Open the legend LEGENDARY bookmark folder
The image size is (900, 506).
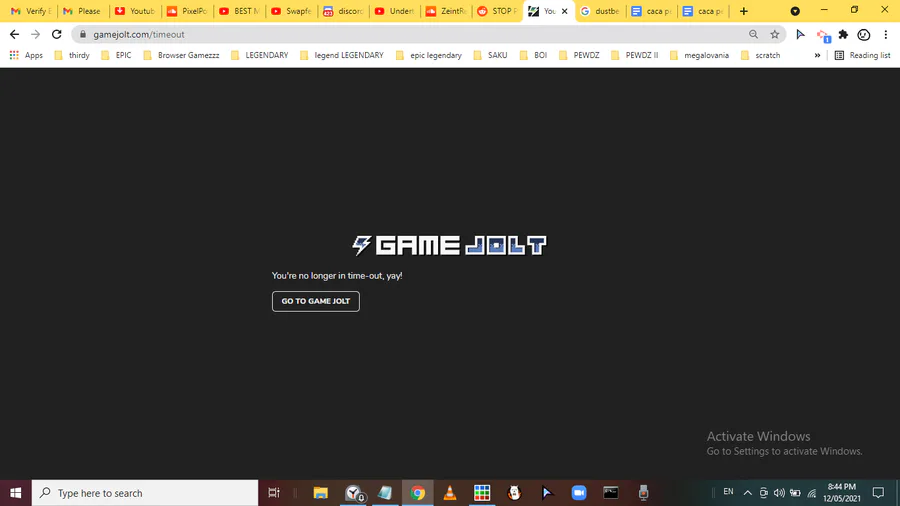[x=342, y=55]
